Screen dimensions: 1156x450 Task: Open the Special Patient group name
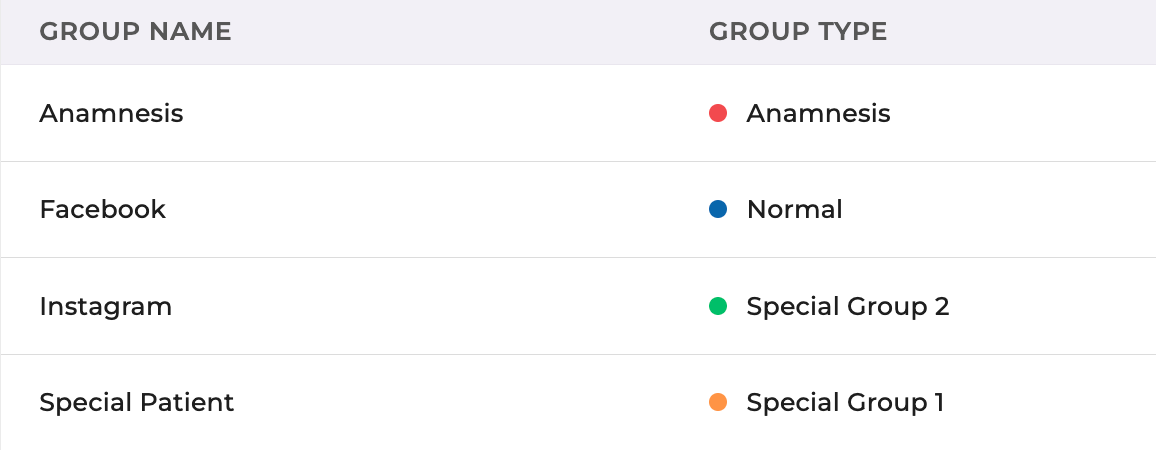pos(136,402)
